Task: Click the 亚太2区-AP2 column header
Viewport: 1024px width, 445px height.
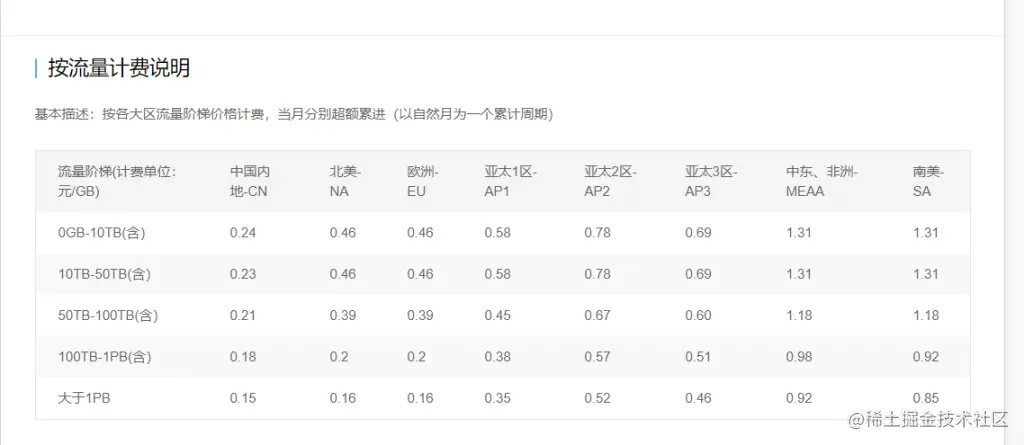Action: [x=611, y=182]
